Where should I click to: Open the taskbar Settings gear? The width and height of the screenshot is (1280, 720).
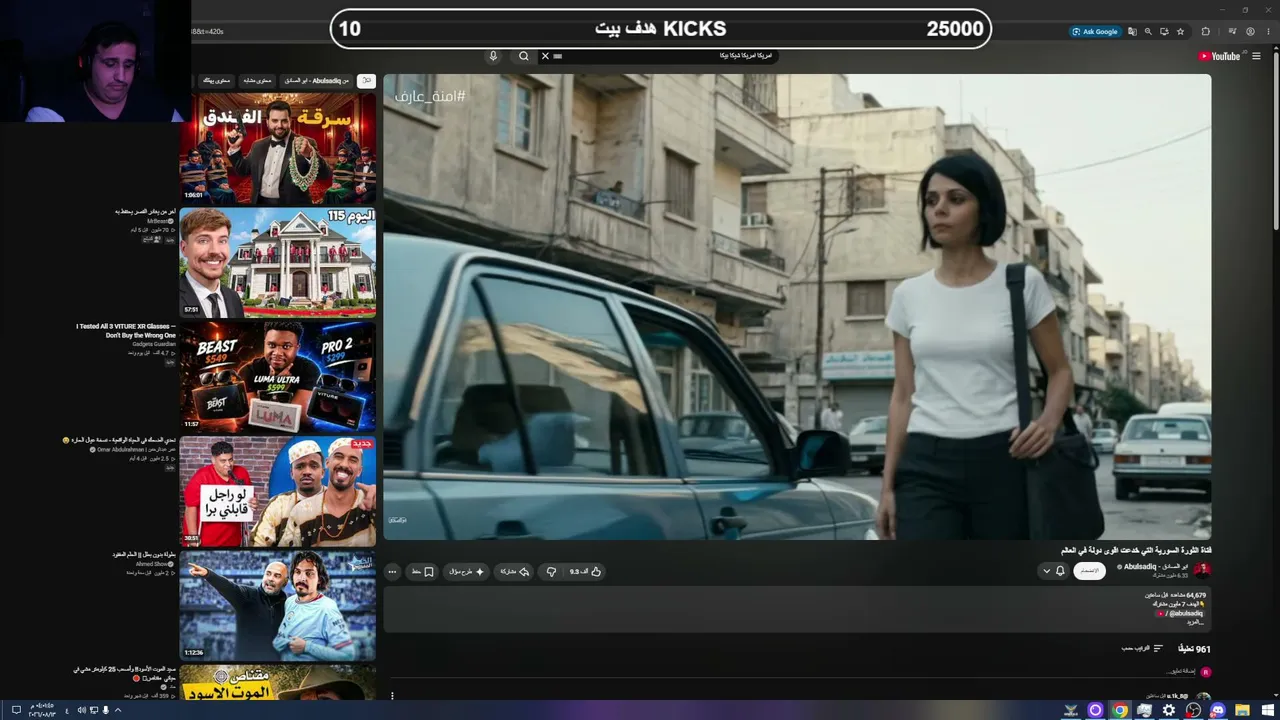(1169, 710)
